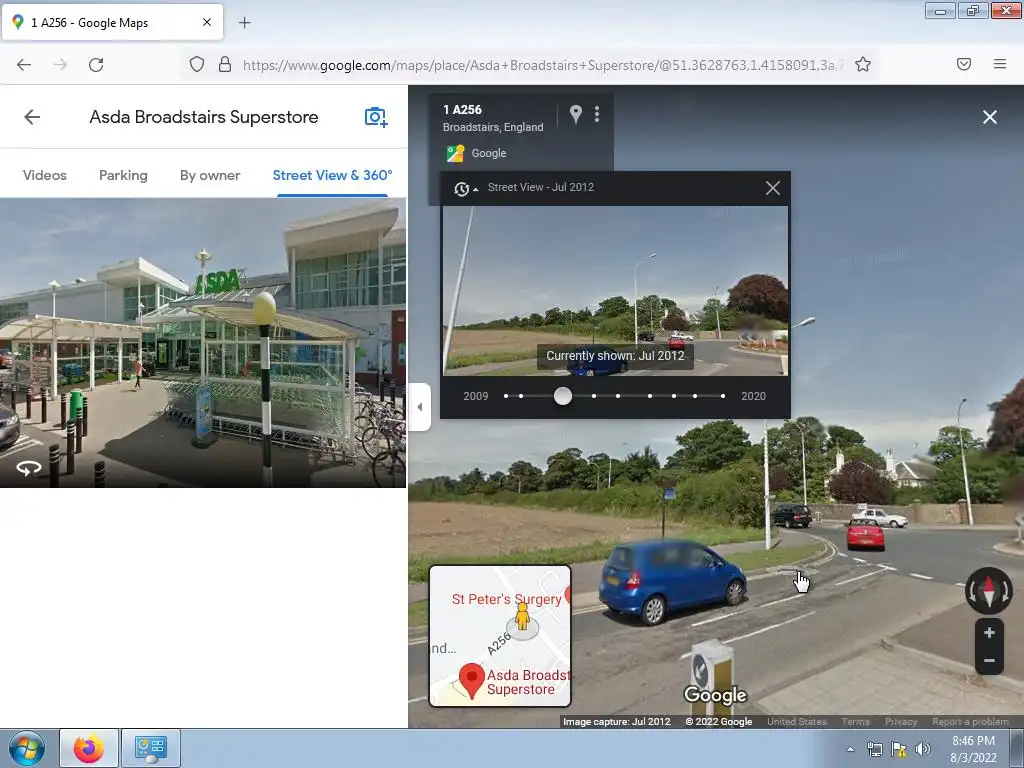Click the browser Forward arrow
1024x768 pixels.
(x=60, y=65)
